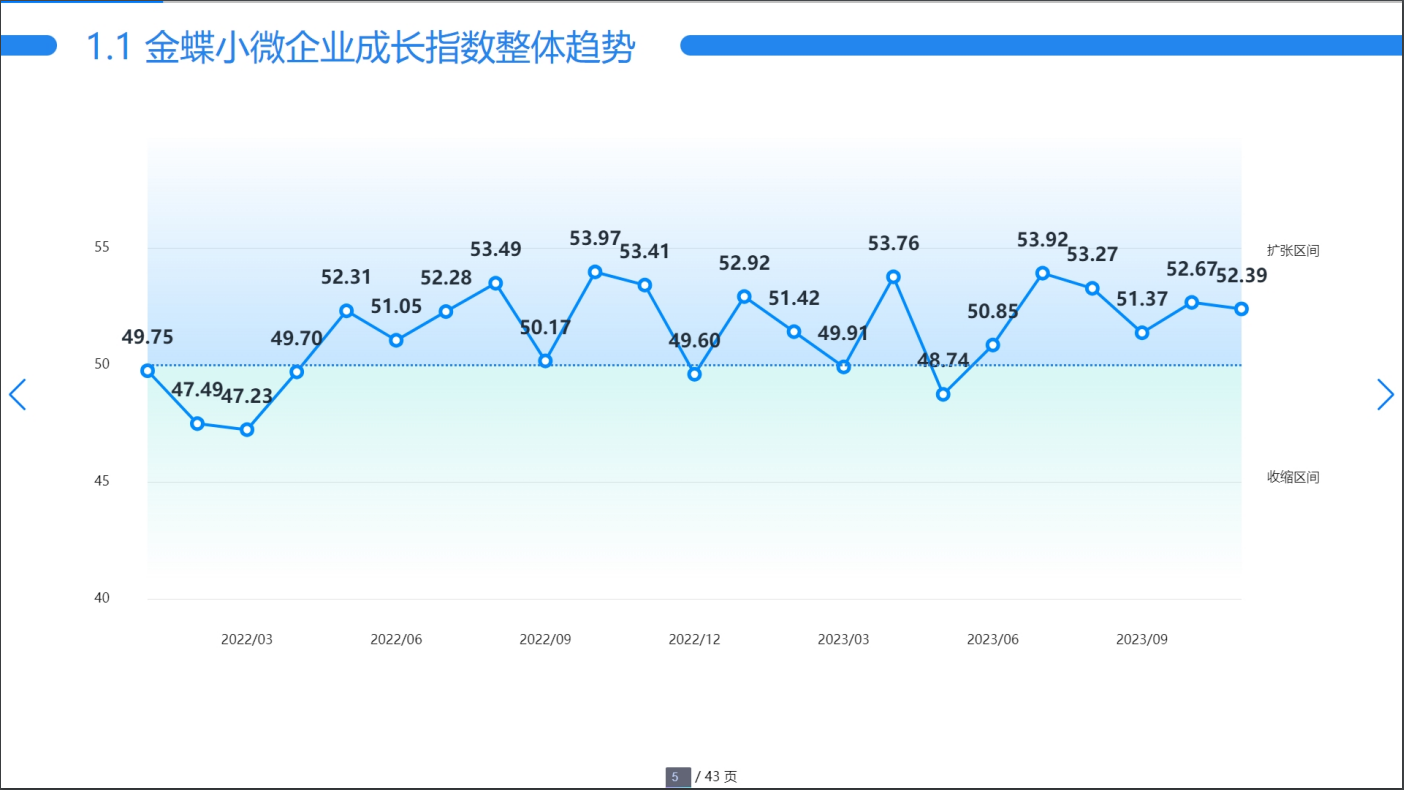Click the peak data point labeled 53.97
The height and width of the screenshot is (790, 1404).
(595, 272)
